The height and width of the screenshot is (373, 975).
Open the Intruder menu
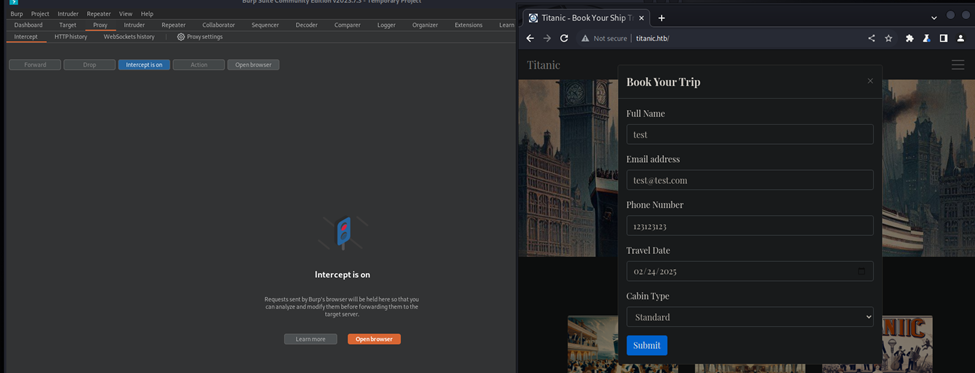(68, 14)
